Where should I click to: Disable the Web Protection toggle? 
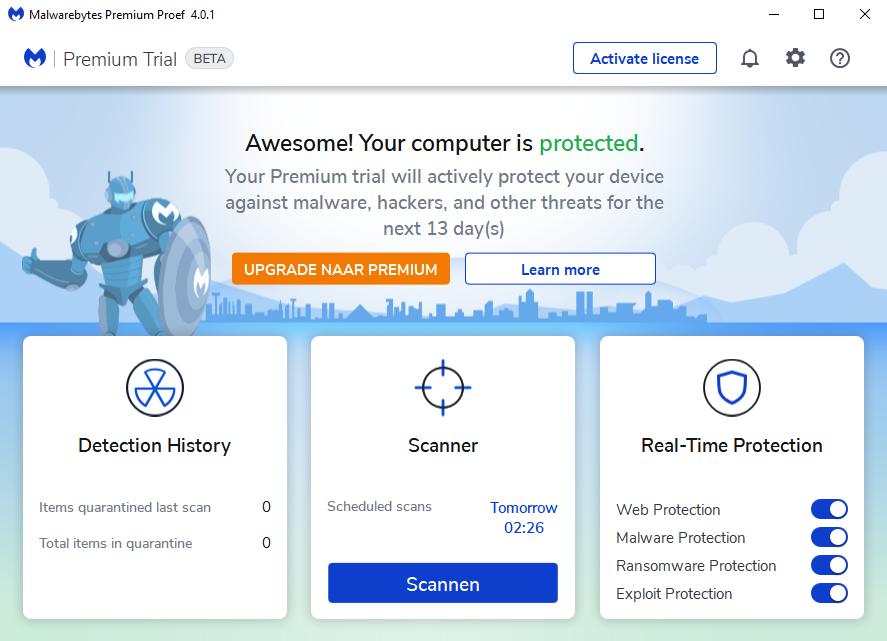click(829, 510)
